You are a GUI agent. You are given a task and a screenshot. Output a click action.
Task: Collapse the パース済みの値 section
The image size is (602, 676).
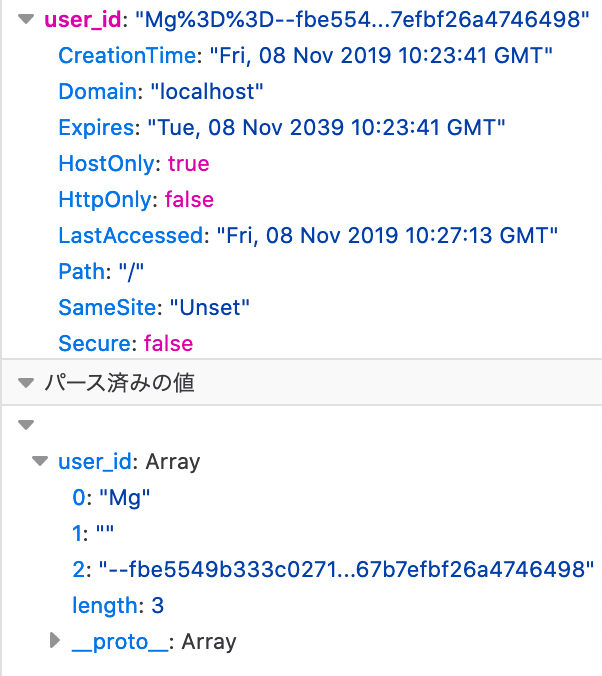click(26, 383)
